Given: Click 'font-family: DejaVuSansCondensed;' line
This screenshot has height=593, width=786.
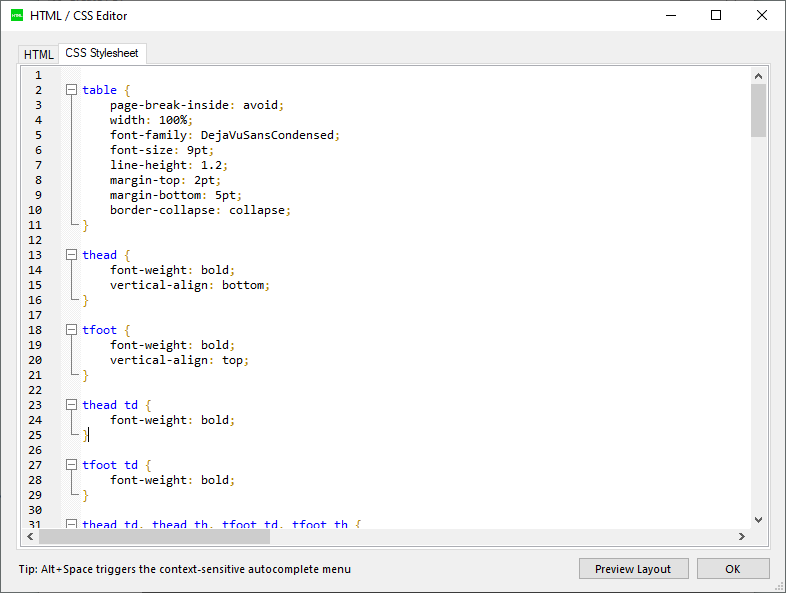Looking at the screenshot, I should [225, 135].
